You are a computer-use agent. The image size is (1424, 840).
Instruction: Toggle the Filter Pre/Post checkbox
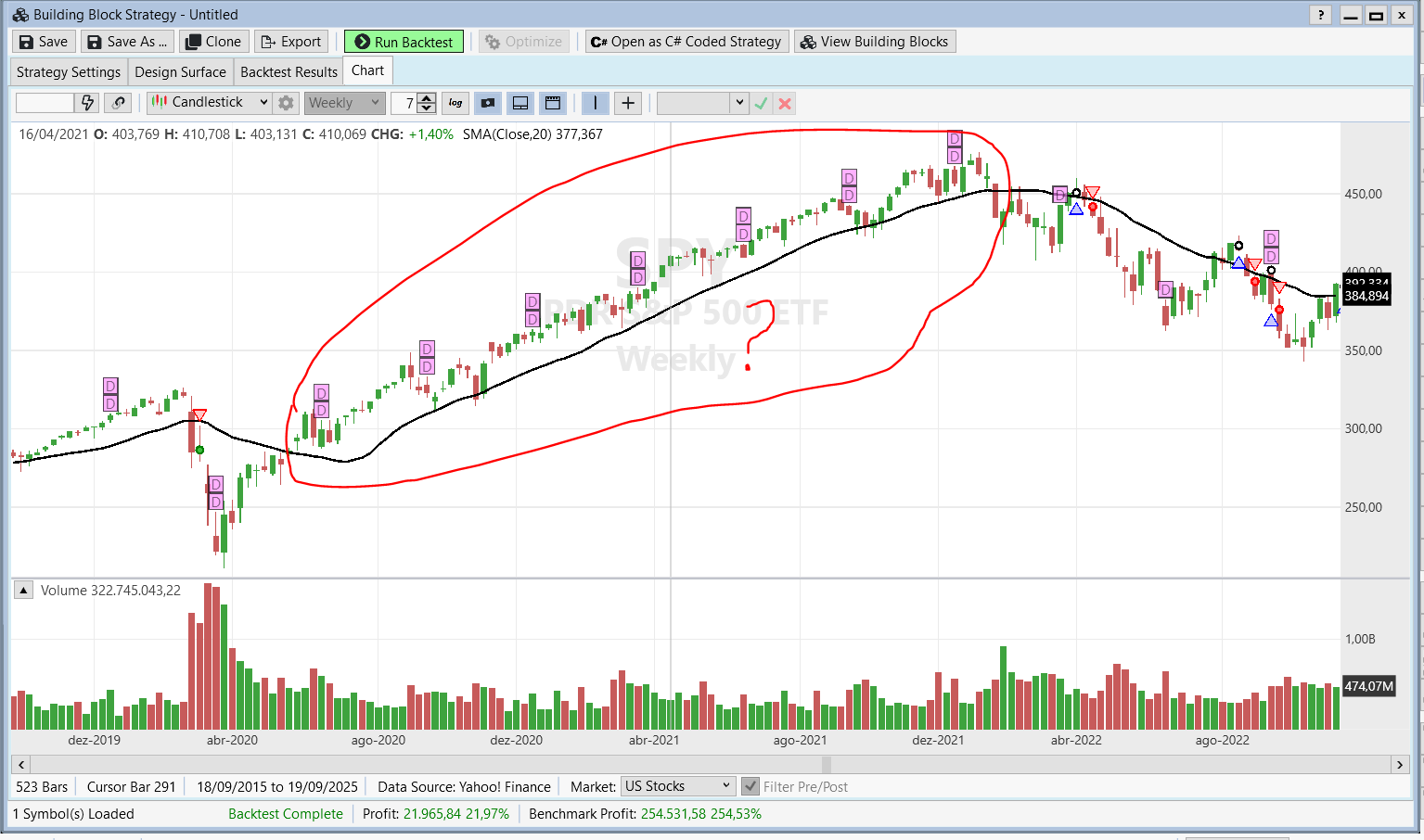tap(750, 786)
